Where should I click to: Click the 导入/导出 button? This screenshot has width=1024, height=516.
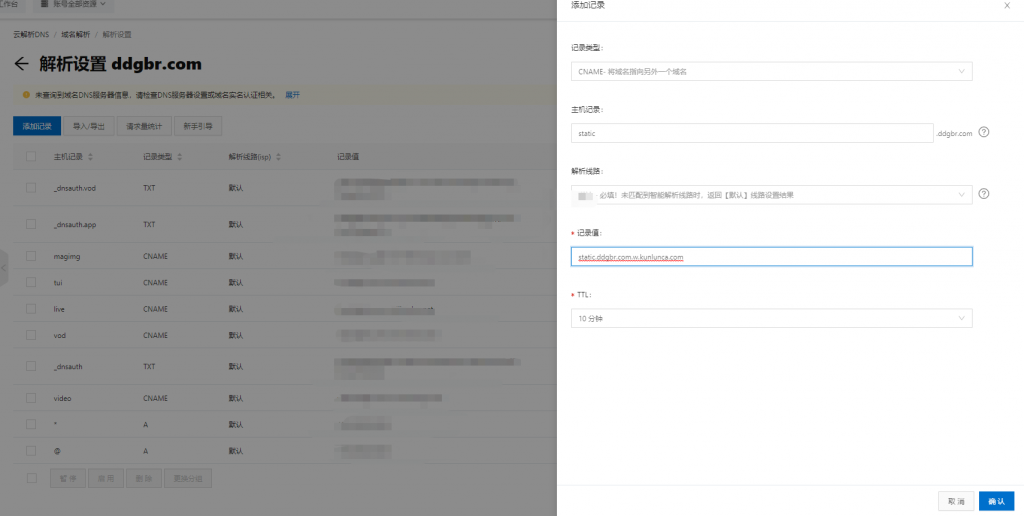pos(89,126)
